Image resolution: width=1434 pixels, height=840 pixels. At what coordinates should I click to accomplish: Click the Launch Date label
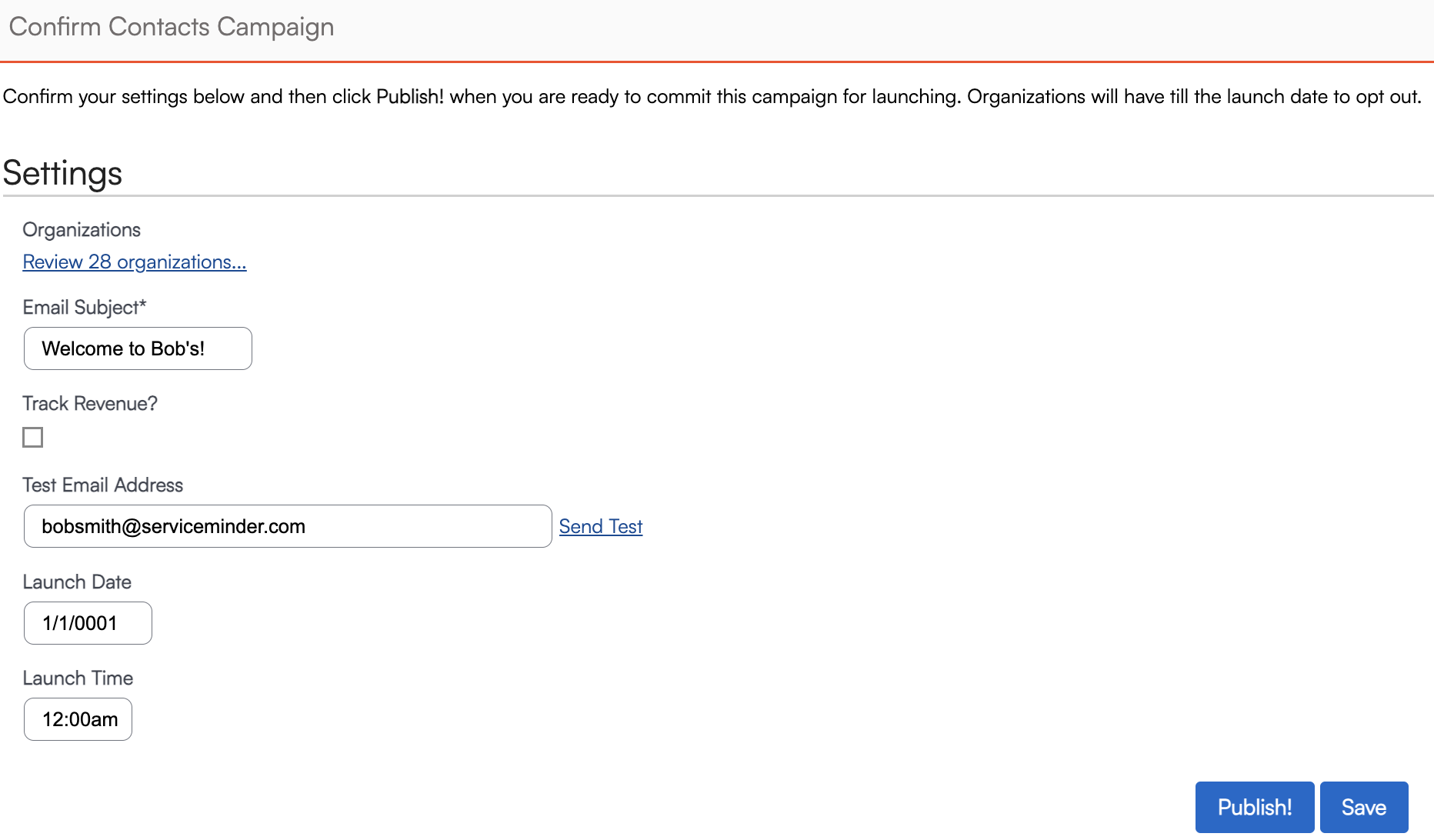point(77,582)
